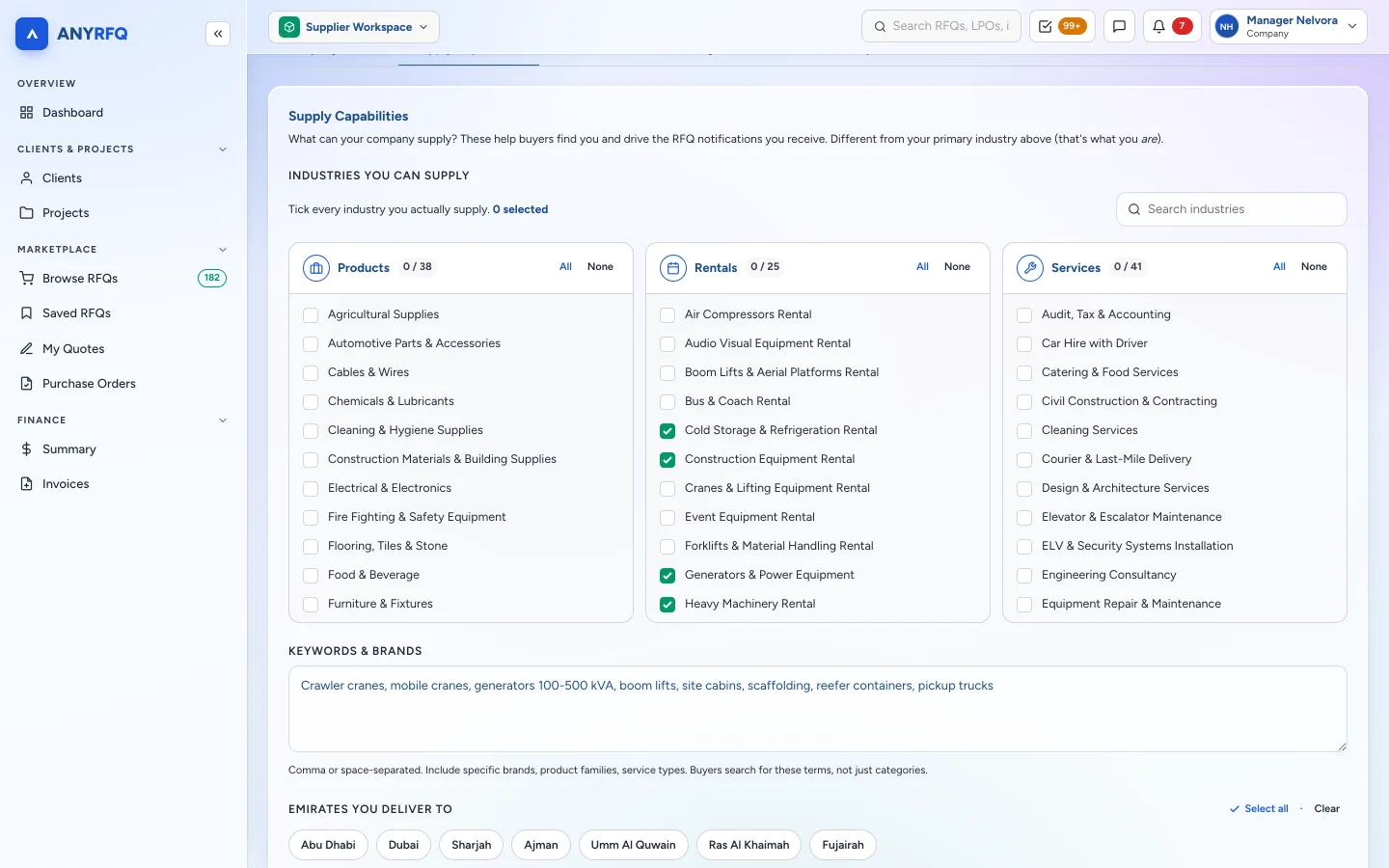
Task: Click None in Rentals column
Action: (957, 267)
